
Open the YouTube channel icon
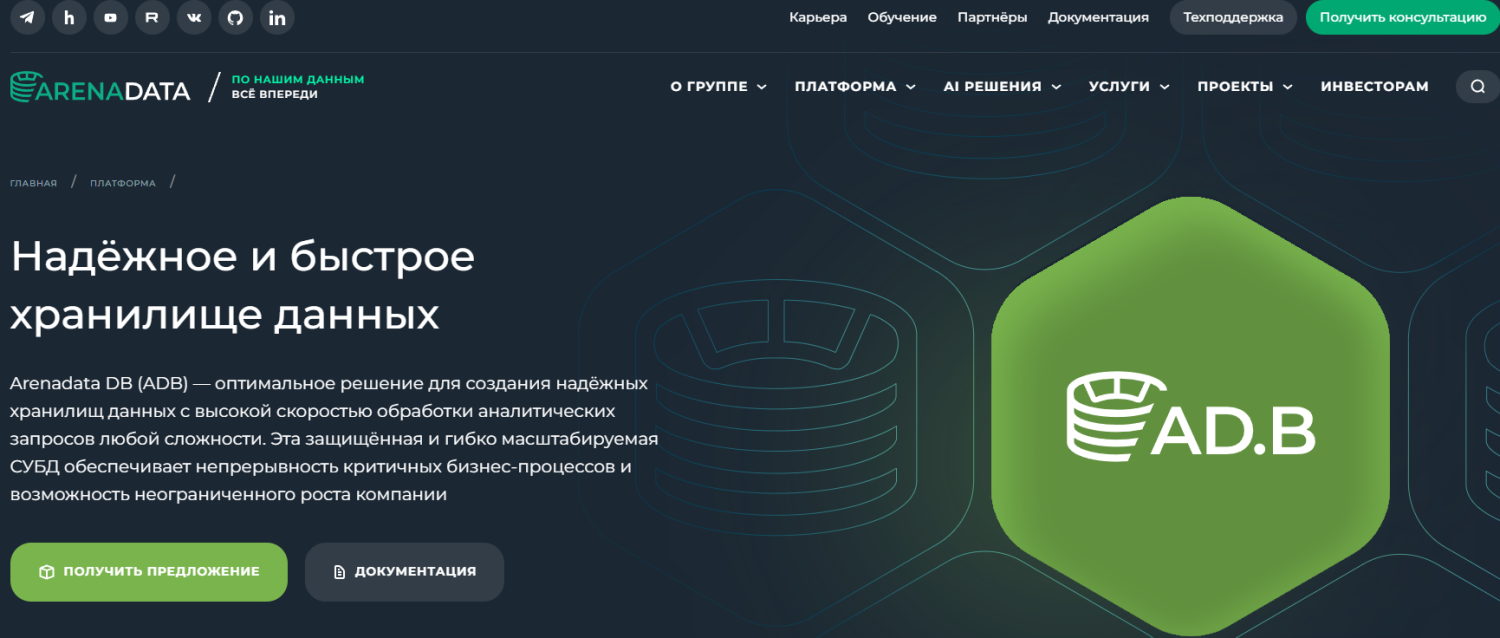click(x=110, y=18)
